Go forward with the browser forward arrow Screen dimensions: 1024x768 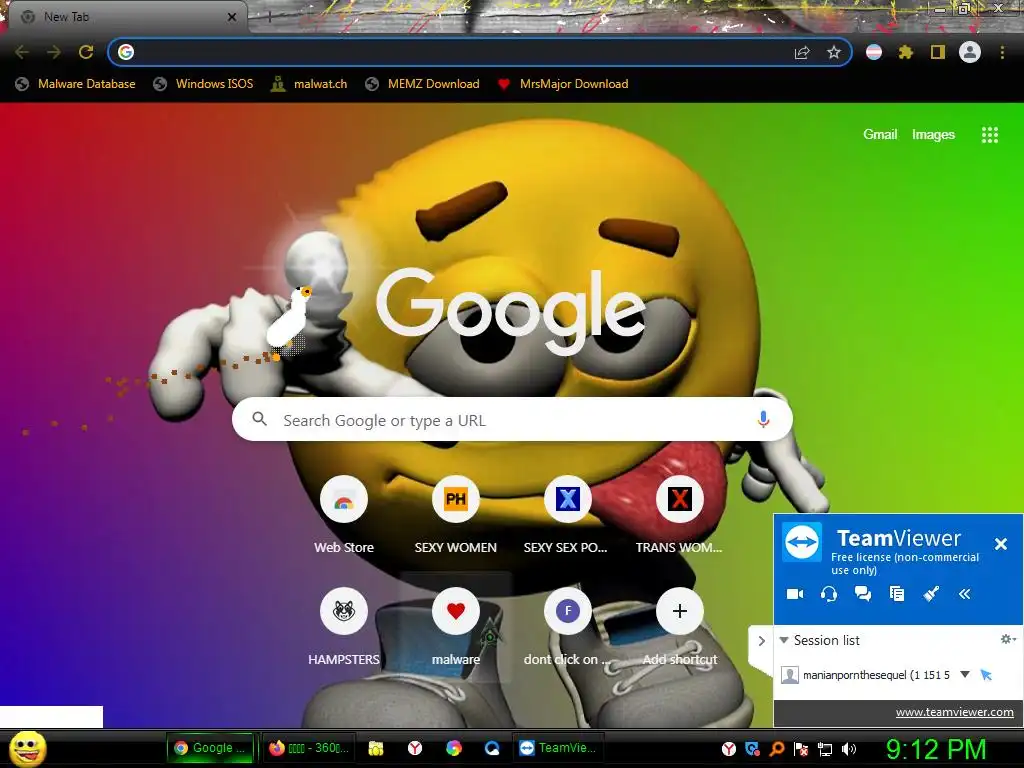click(54, 52)
